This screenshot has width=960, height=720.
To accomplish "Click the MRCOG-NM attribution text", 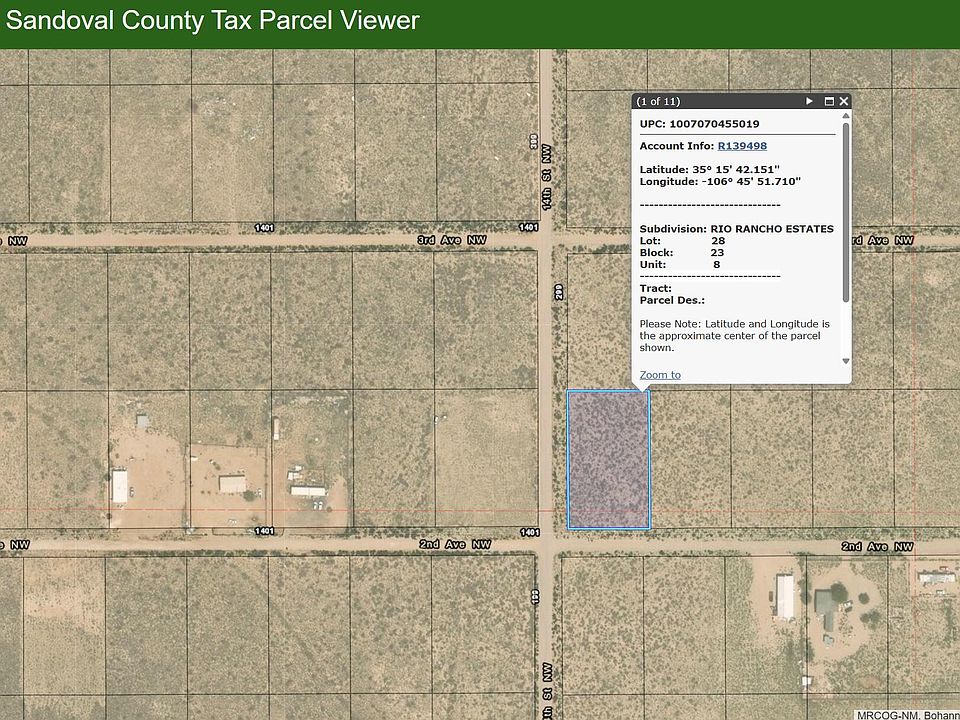I will 907,715.
